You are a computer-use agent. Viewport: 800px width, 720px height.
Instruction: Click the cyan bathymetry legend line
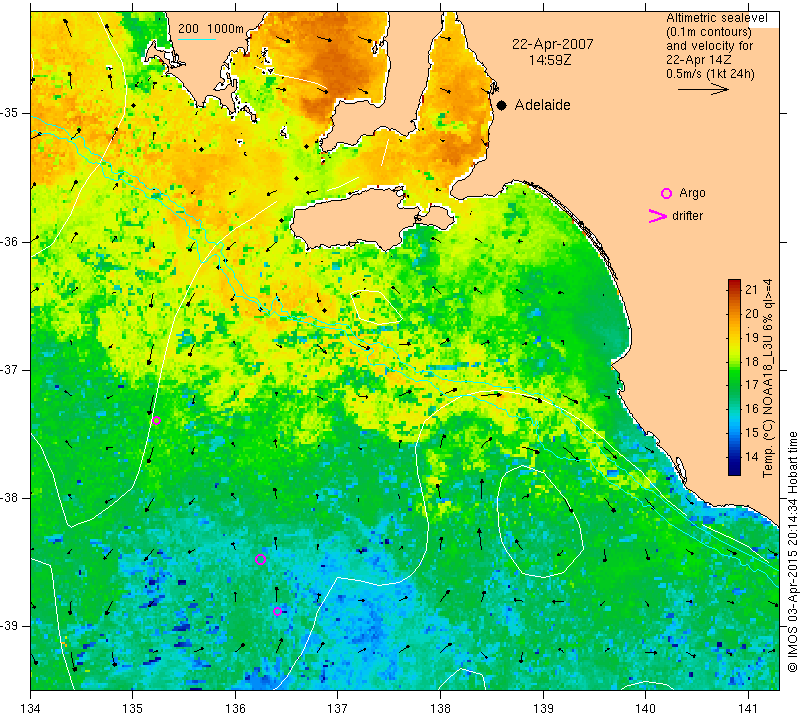pyautogui.click(x=197, y=39)
